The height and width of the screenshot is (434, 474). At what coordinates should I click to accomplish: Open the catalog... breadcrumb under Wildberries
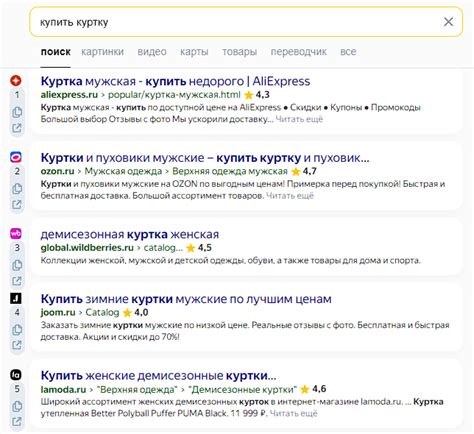click(x=163, y=248)
